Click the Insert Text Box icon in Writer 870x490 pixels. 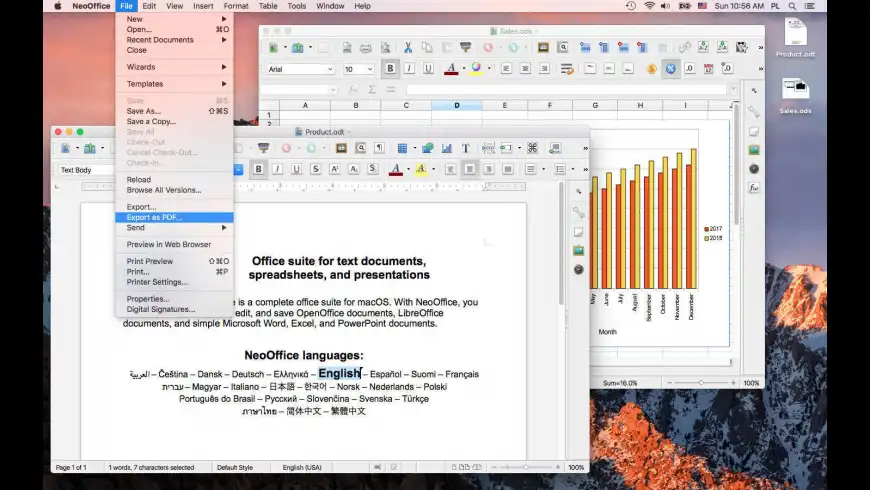pyautogui.click(x=465, y=148)
